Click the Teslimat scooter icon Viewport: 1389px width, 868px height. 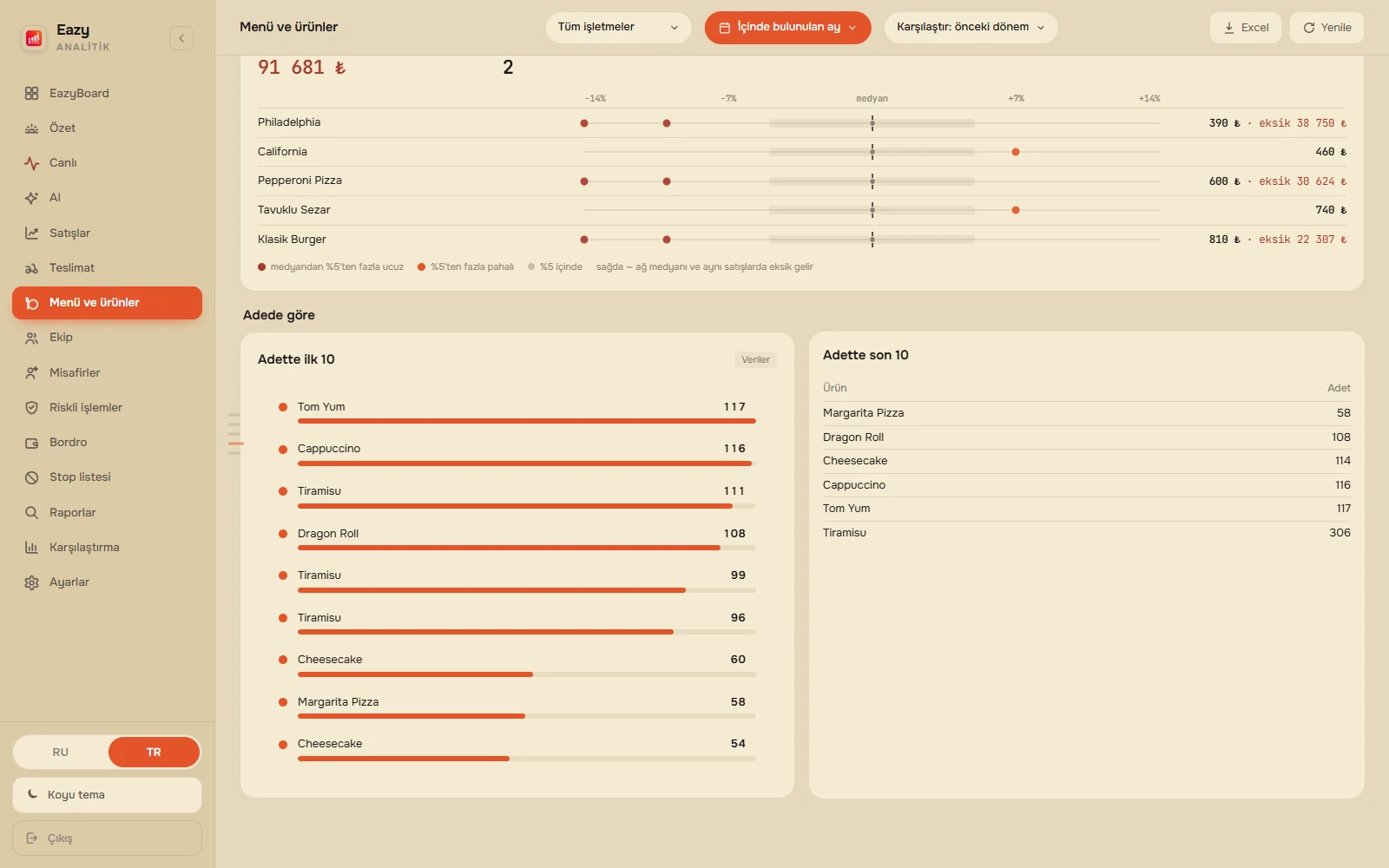click(32, 268)
